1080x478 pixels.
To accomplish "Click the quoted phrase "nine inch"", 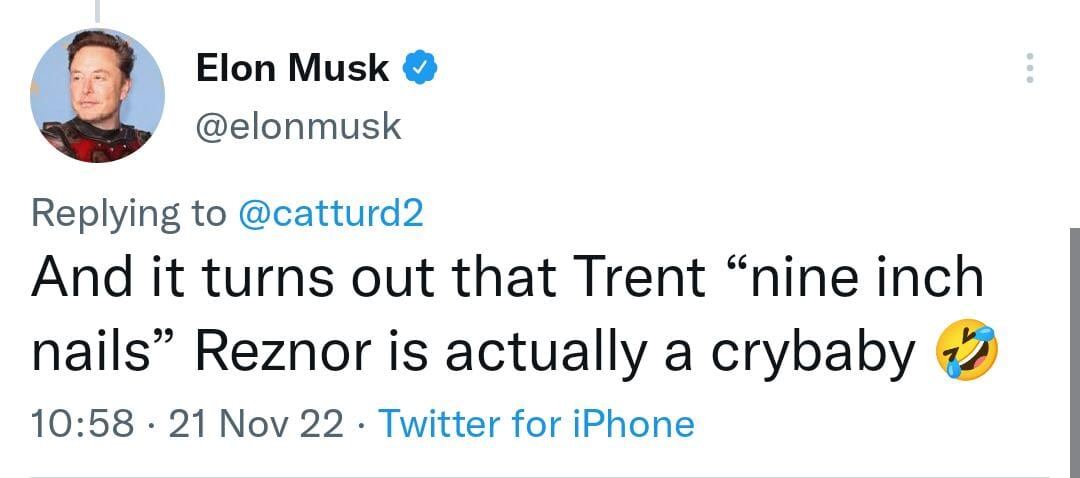I will (859, 277).
